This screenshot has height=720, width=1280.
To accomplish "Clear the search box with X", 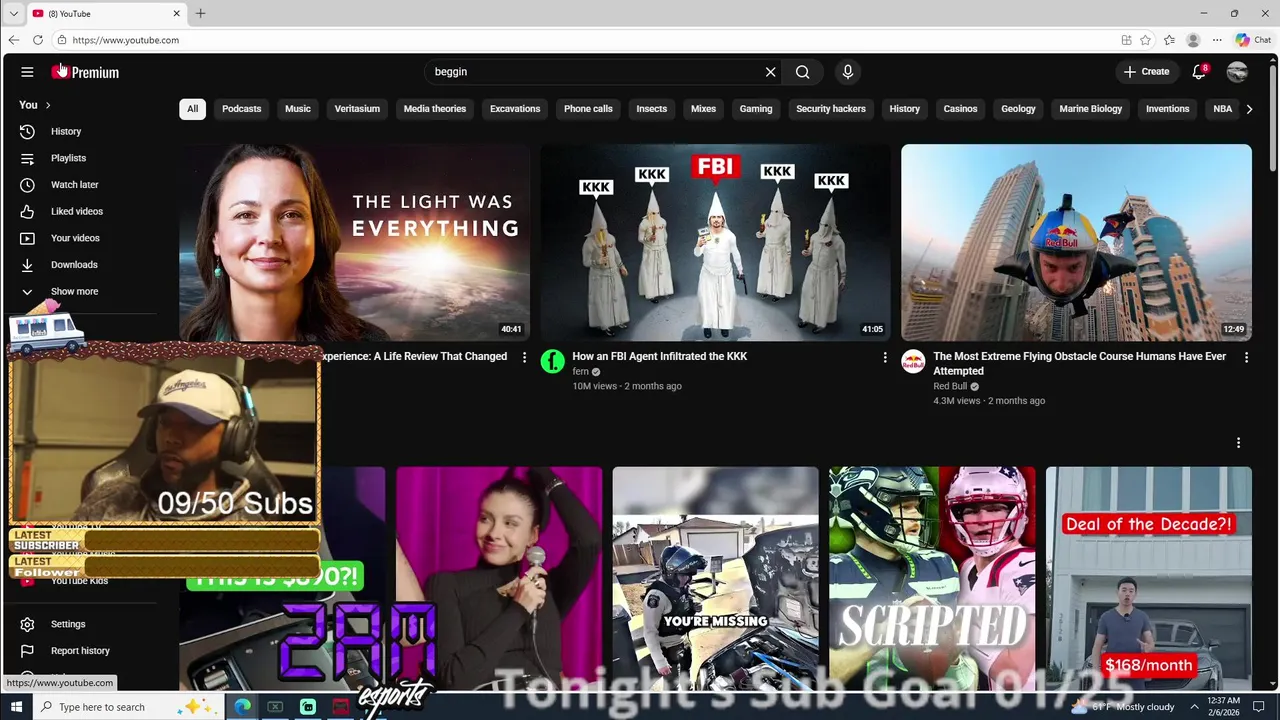I will pyautogui.click(x=770, y=72).
